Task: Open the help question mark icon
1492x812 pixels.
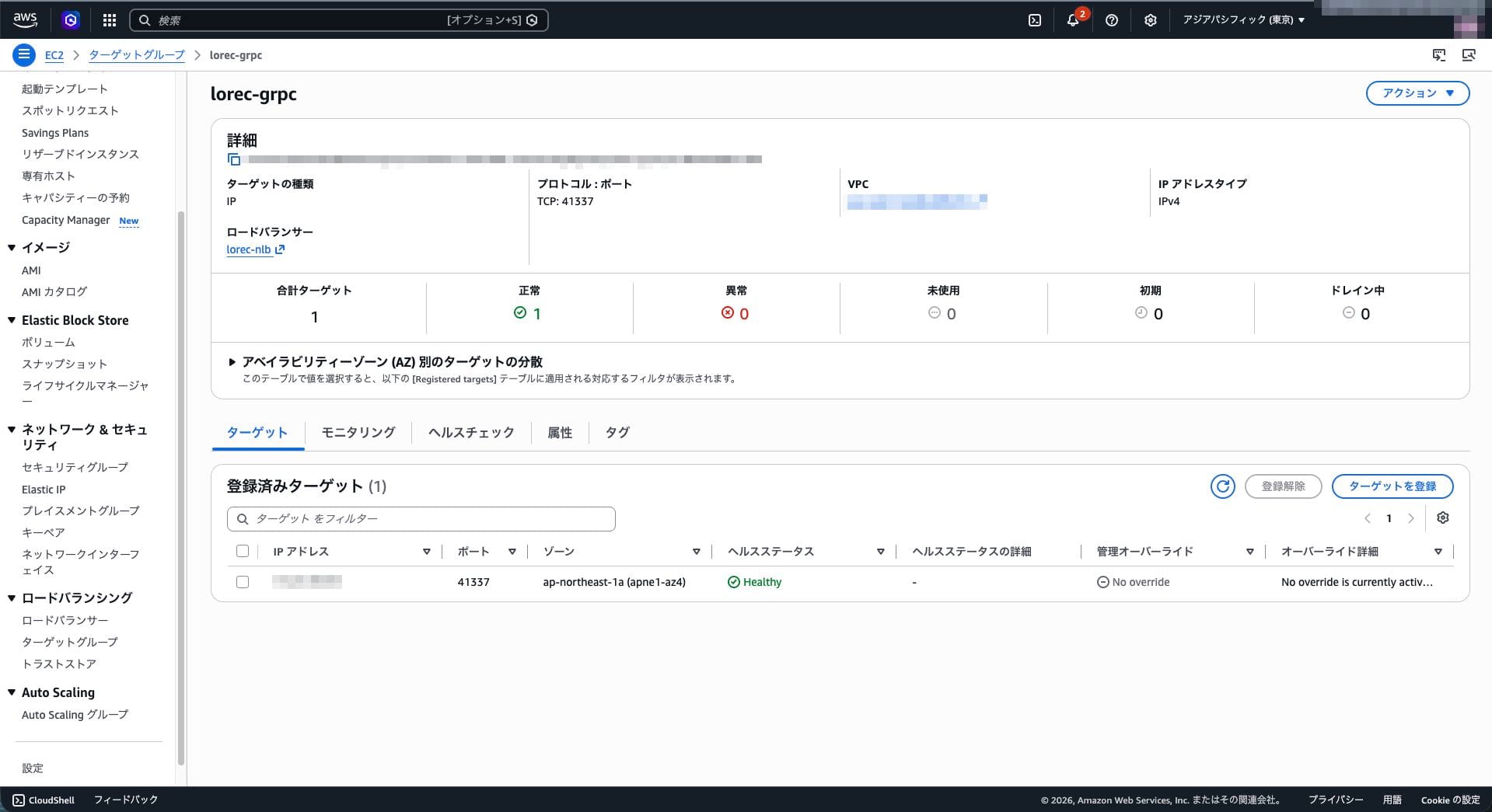Action: tap(1112, 20)
